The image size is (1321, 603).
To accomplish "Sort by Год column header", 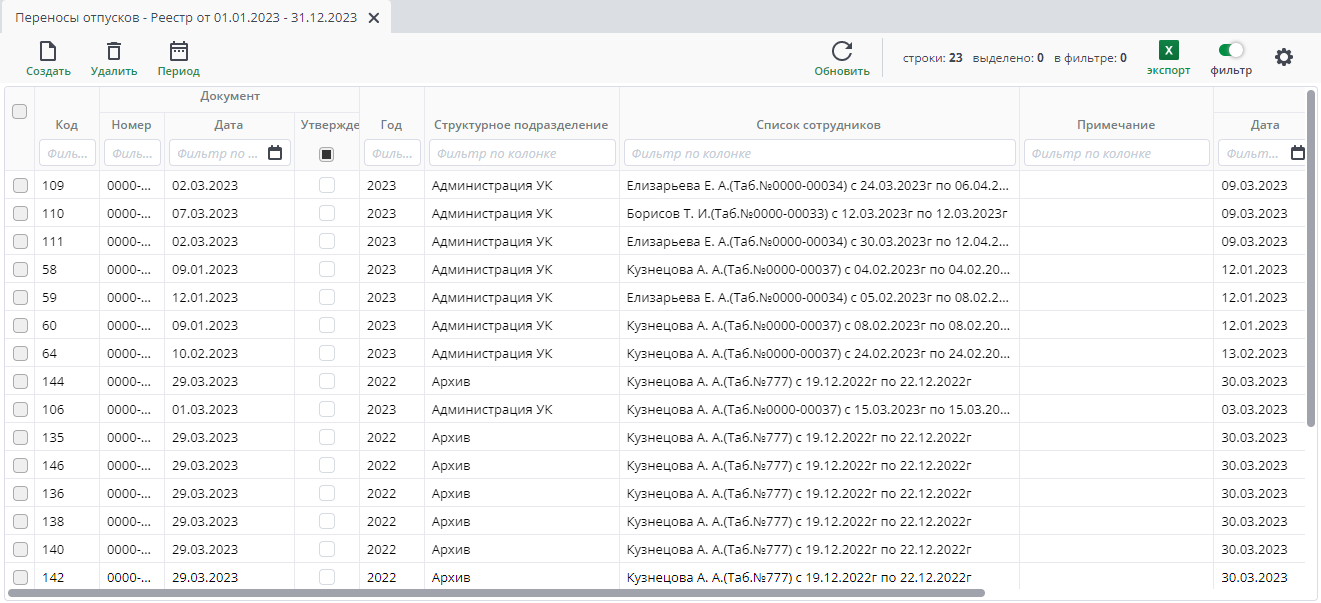I will coord(391,125).
